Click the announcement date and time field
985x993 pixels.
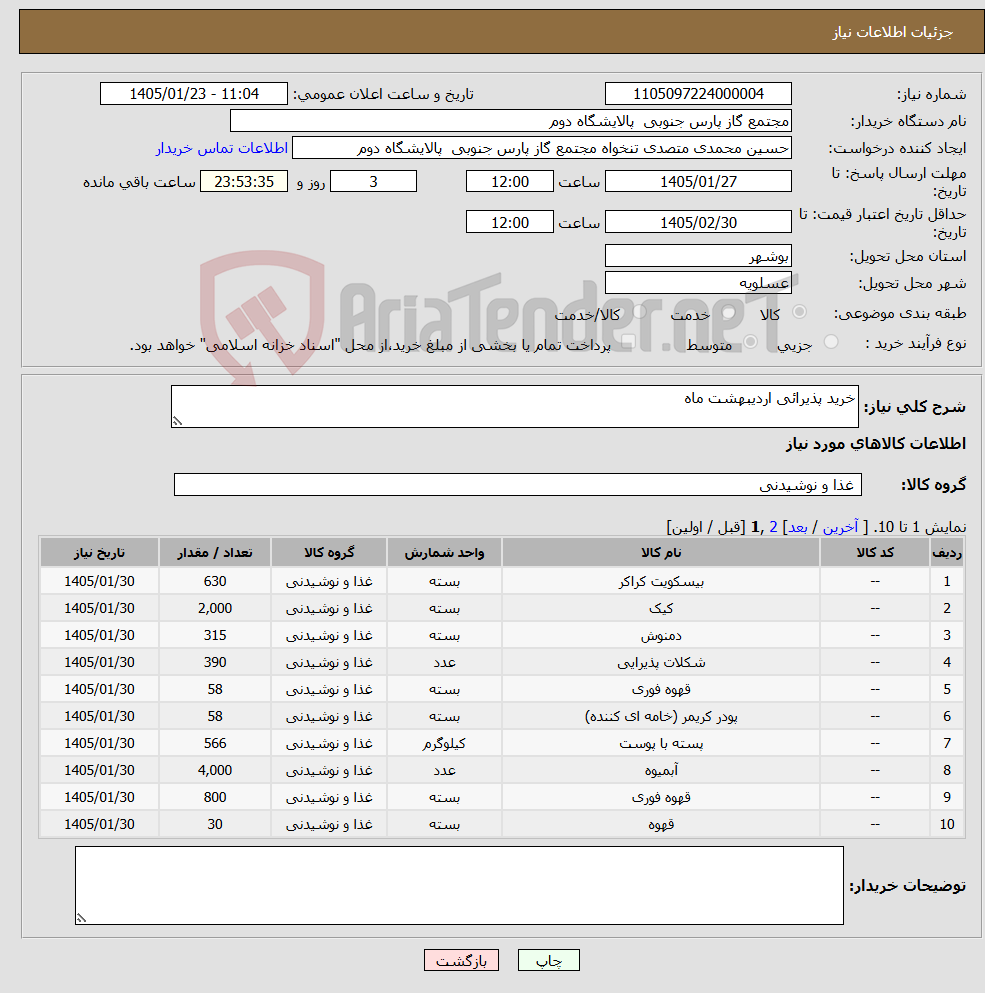(x=194, y=94)
